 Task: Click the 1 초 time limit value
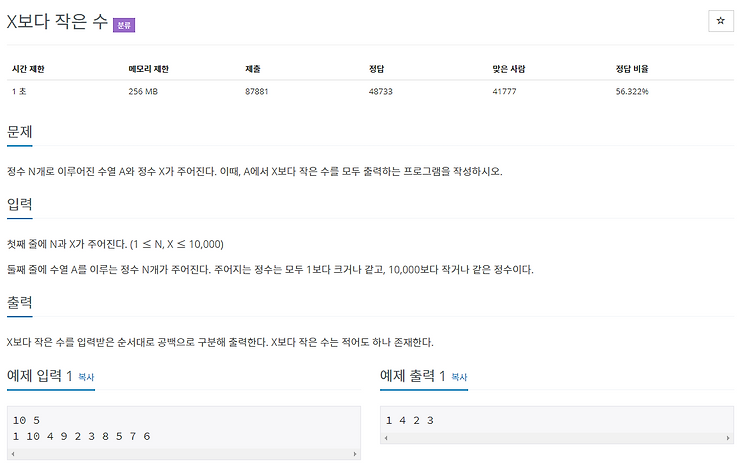pyautogui.click(x=19, y=91)
